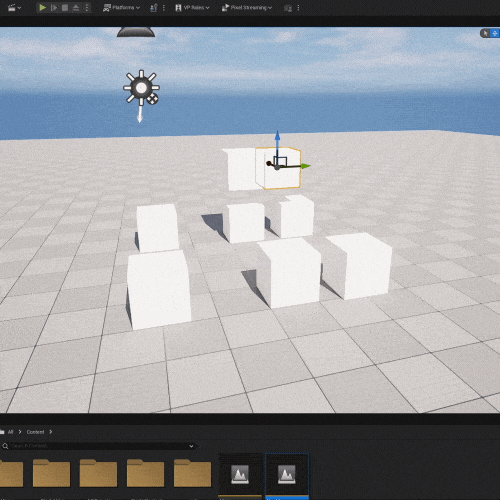Click the Search Content input field
This screenshot has height=500, width=500.
pyautogui.click(x=98, y=446)
